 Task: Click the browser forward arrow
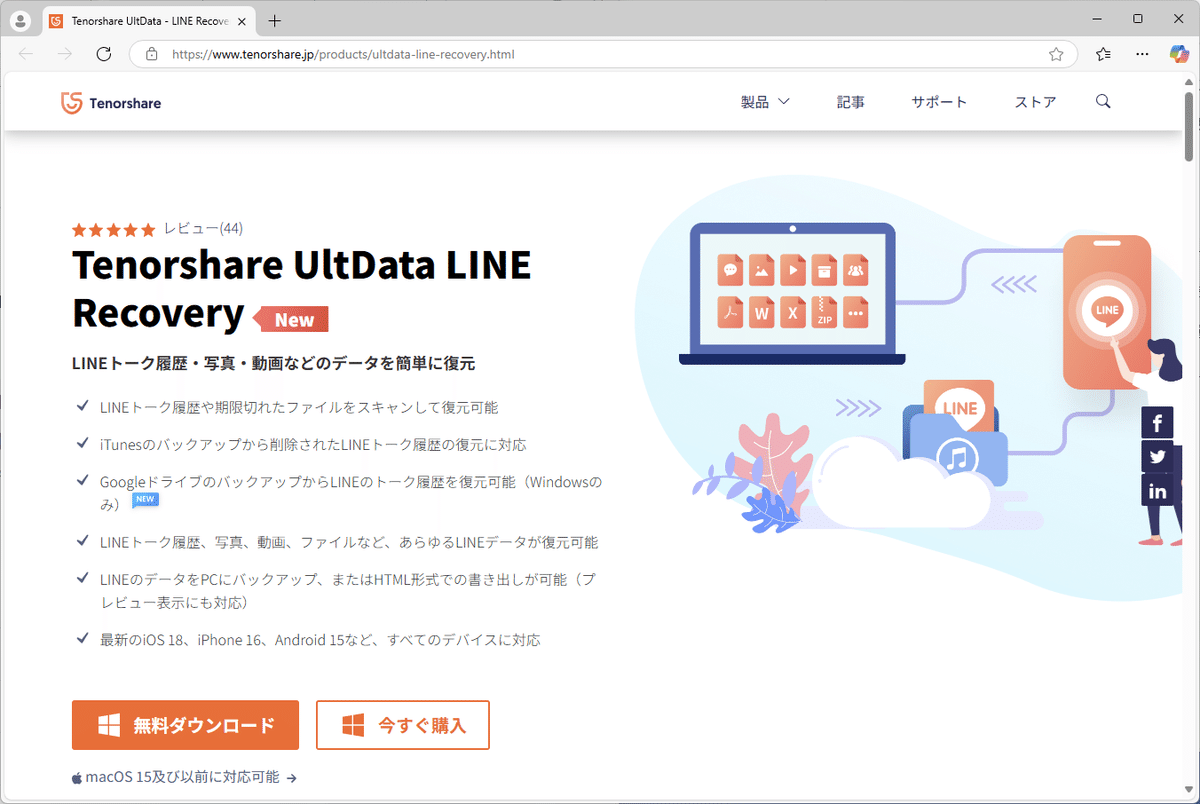pyautogui.click(x=65, y=54)
